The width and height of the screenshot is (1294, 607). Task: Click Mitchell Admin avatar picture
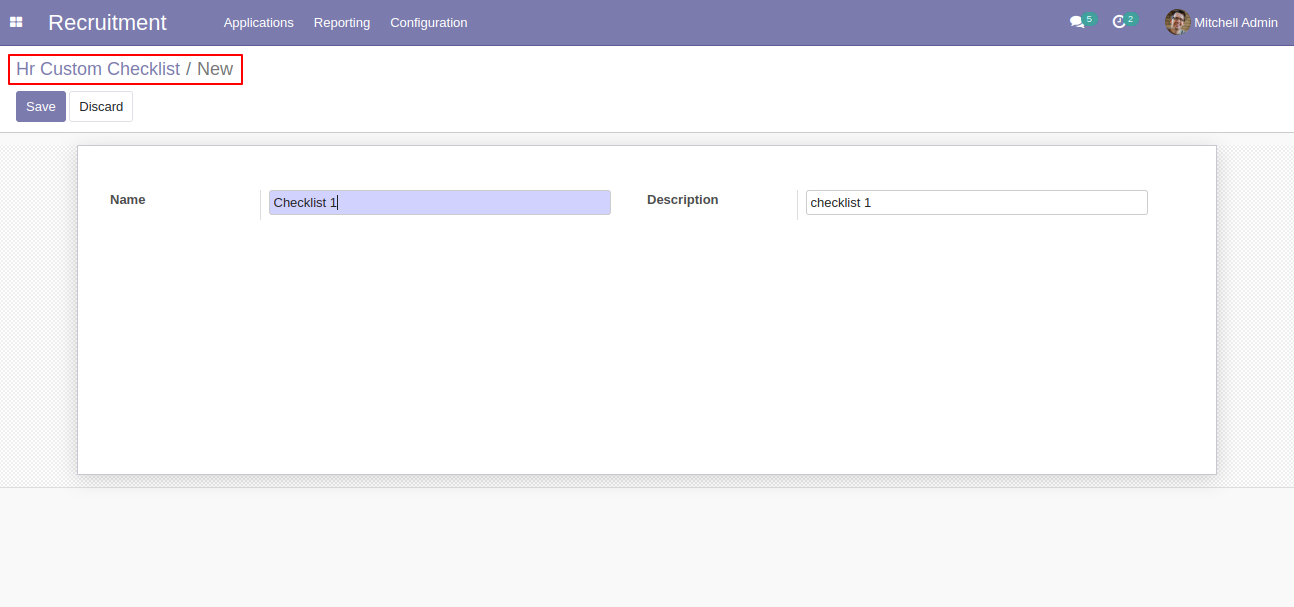pos(1177,22)
